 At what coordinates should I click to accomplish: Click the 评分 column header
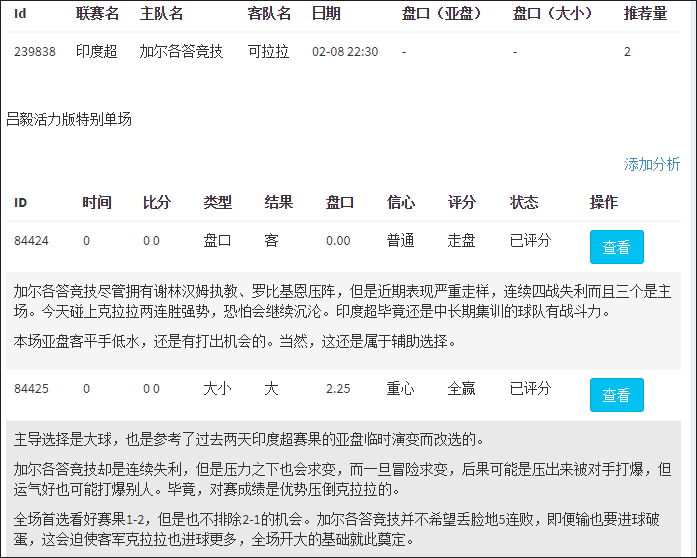(462, 202)
